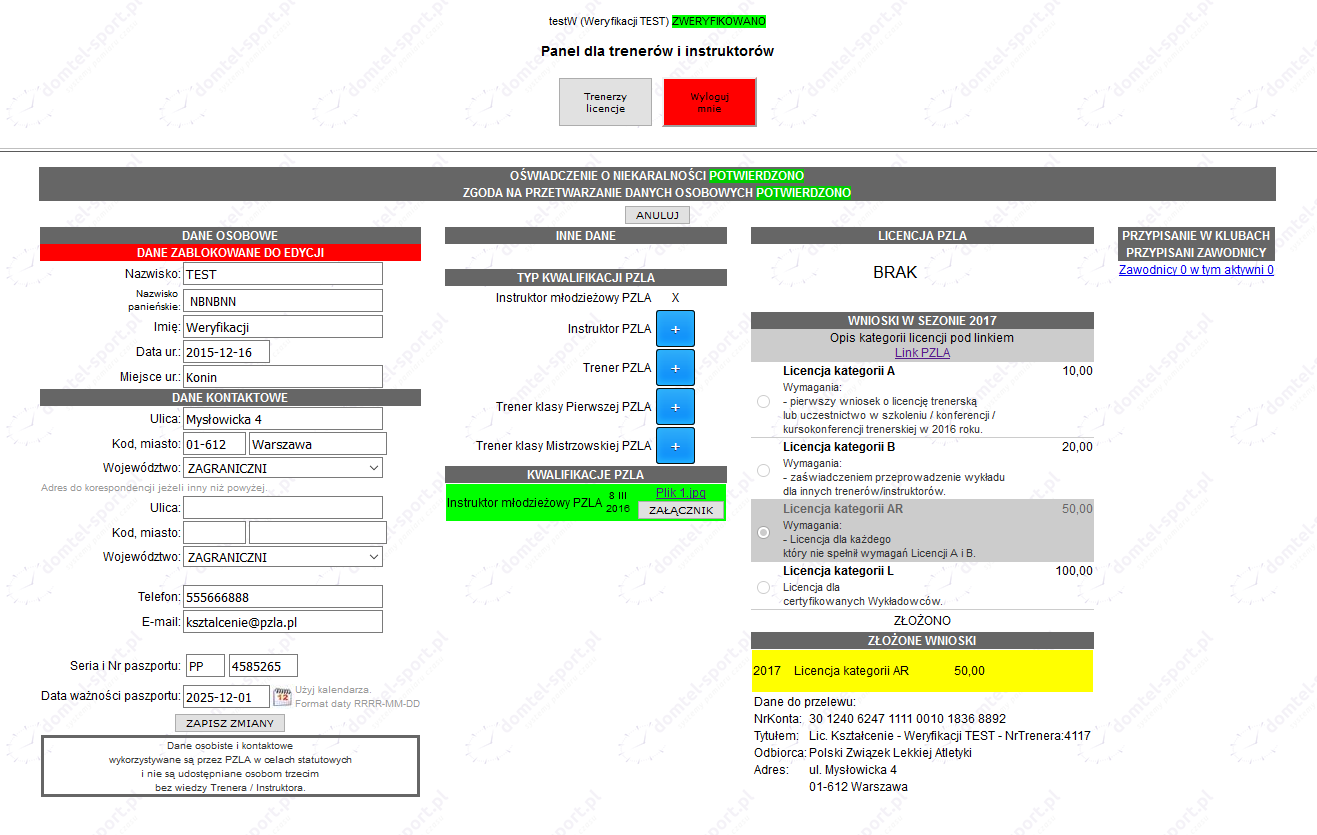Add Instruktor PZLA qualification with plus button
The height and width of the screenshot is (835, 1317).
click(675, 329)
